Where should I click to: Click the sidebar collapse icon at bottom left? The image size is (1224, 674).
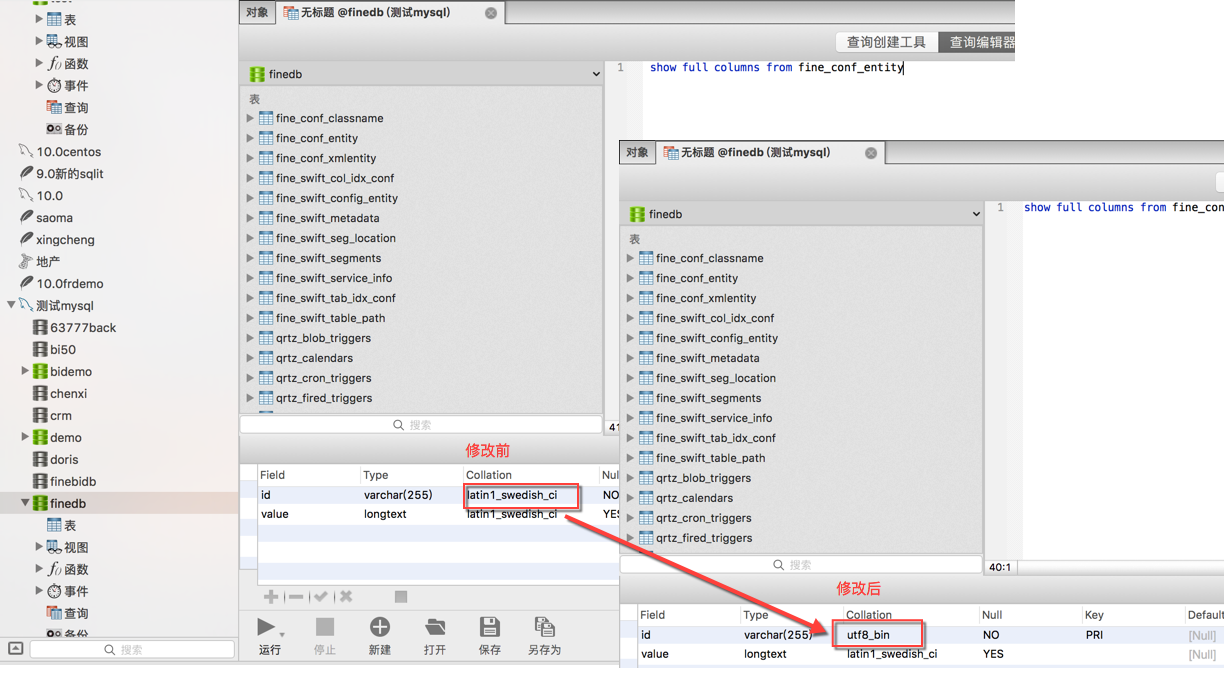[x=16, y=649]
